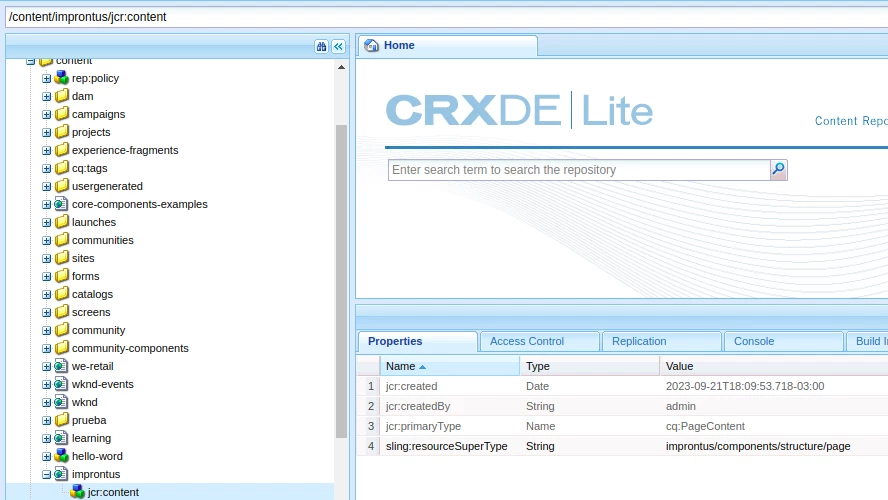Click the hello-word node icon

tap(61, 456)
